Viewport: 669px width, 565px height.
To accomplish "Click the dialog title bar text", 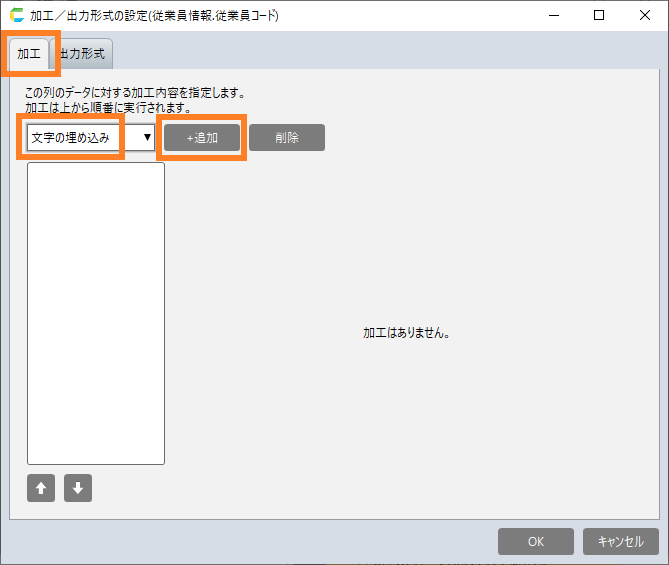I will [x=155, y=16].
